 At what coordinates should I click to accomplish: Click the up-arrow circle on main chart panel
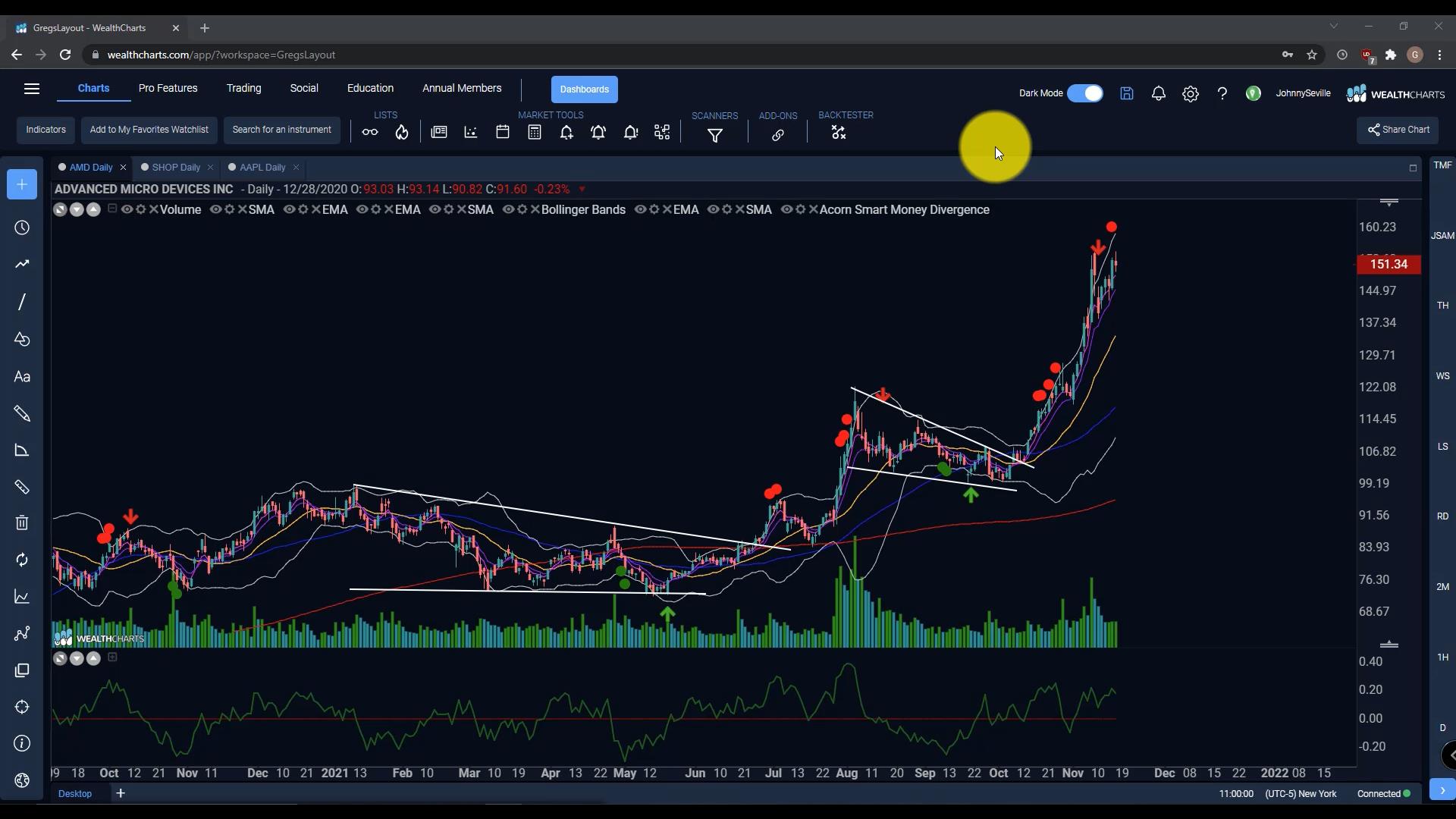coord(93,209)
